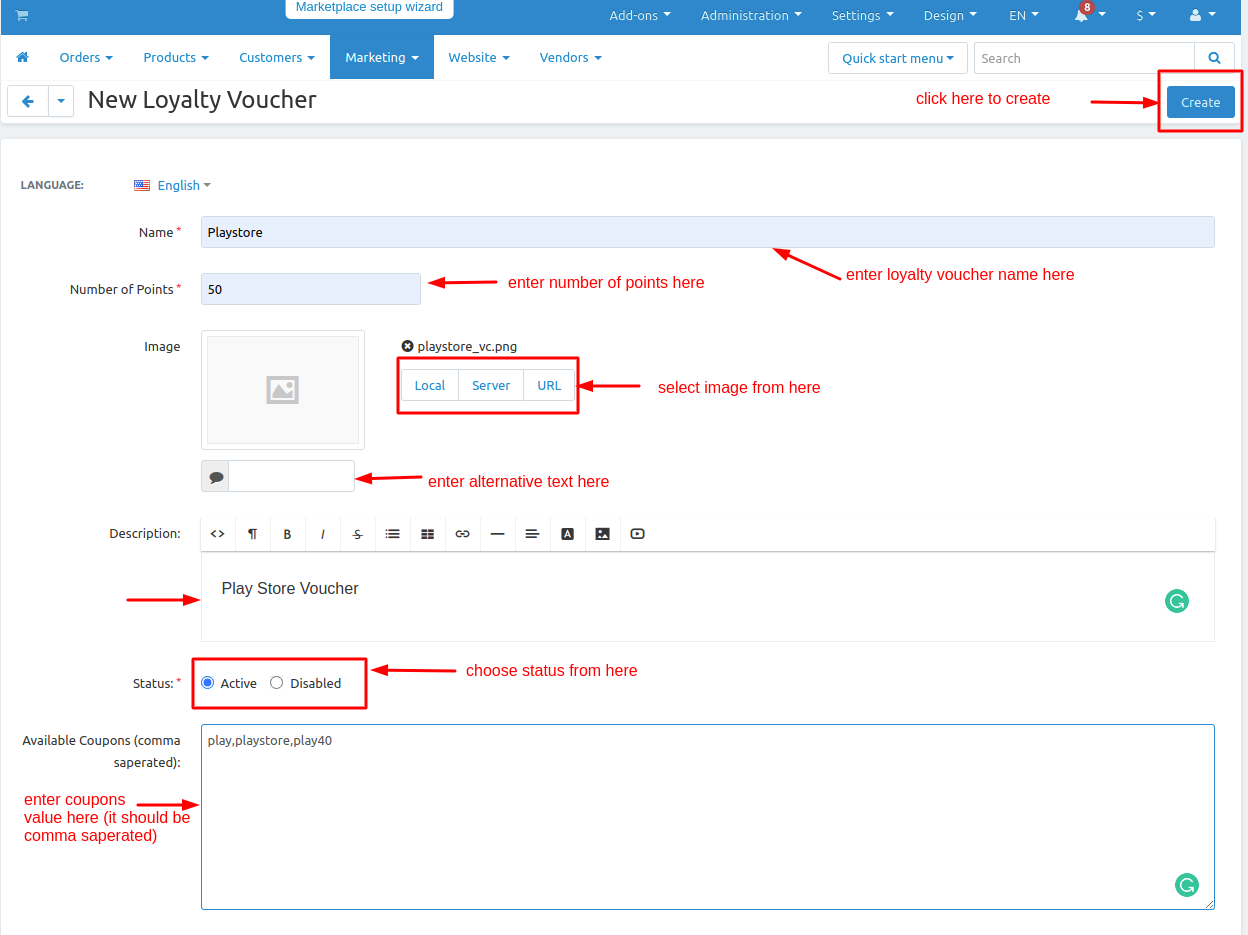
Task: Focus the Name field containing Playstore
Action: (707, 232)
